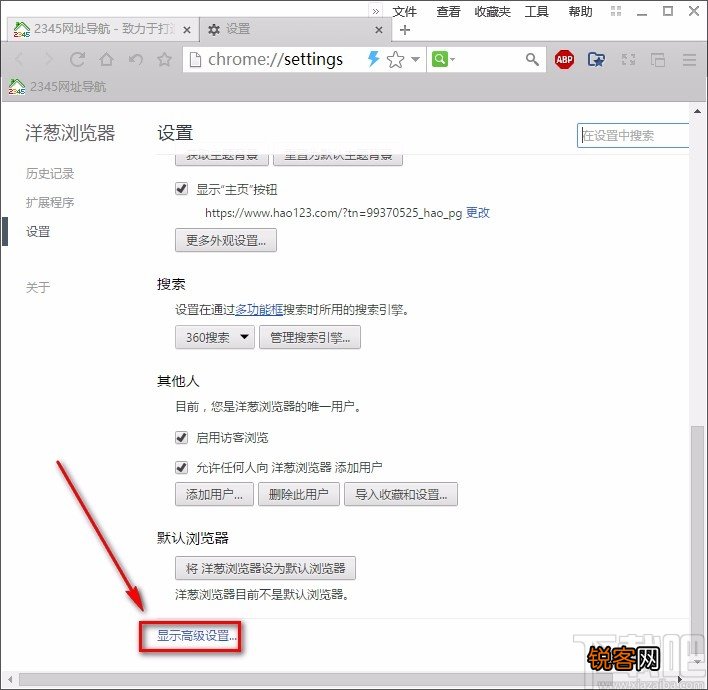Click the page icon in address bar
This screenshot has width=708, height=690.
tap(195, 59)
